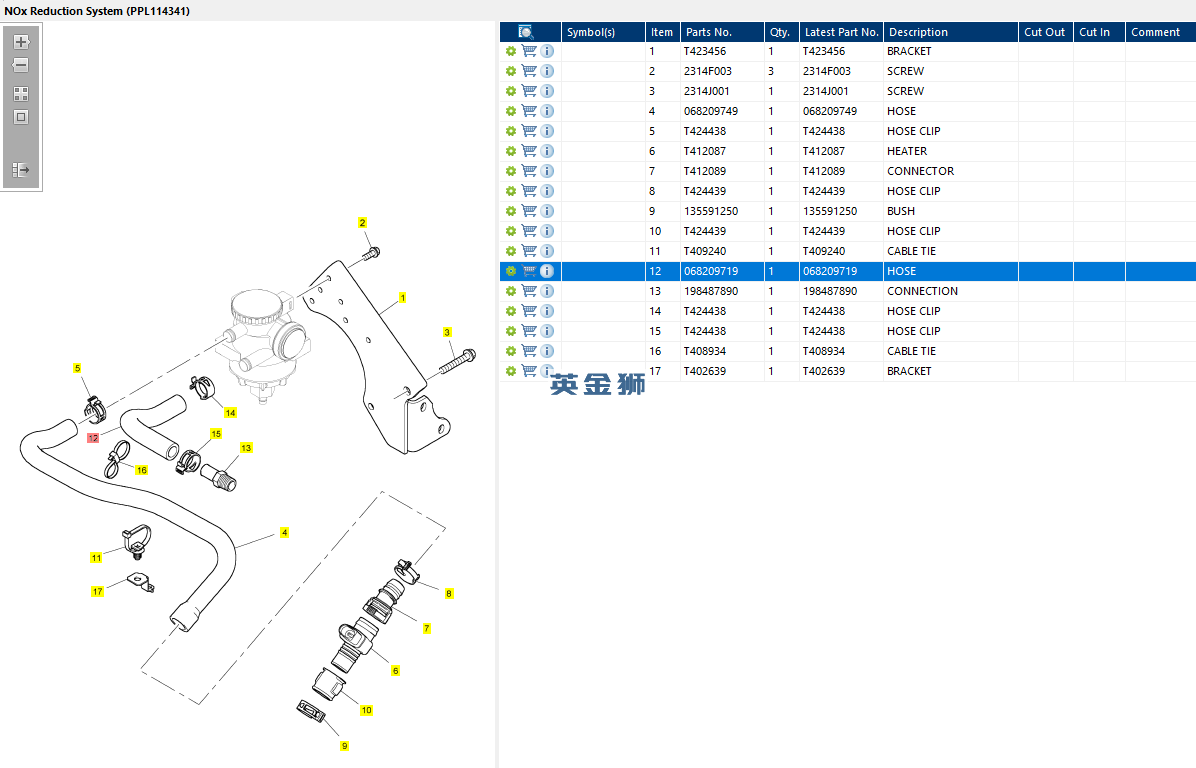Click the four-squares view button in diagram toolbar
Viewport: 1196px width, 768px height.
(x=21, y=94)
